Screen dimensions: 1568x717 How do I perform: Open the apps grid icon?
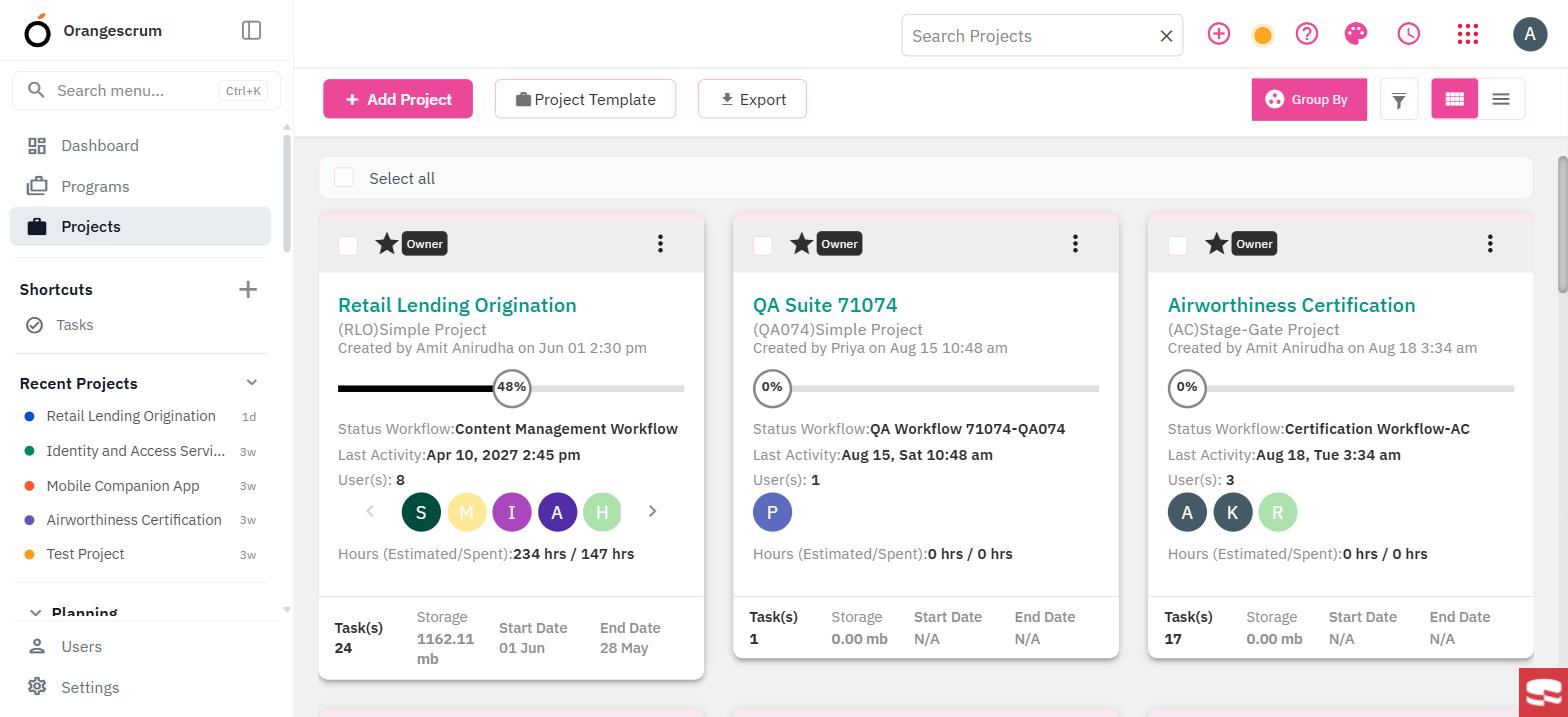[x=1467, y=34]
